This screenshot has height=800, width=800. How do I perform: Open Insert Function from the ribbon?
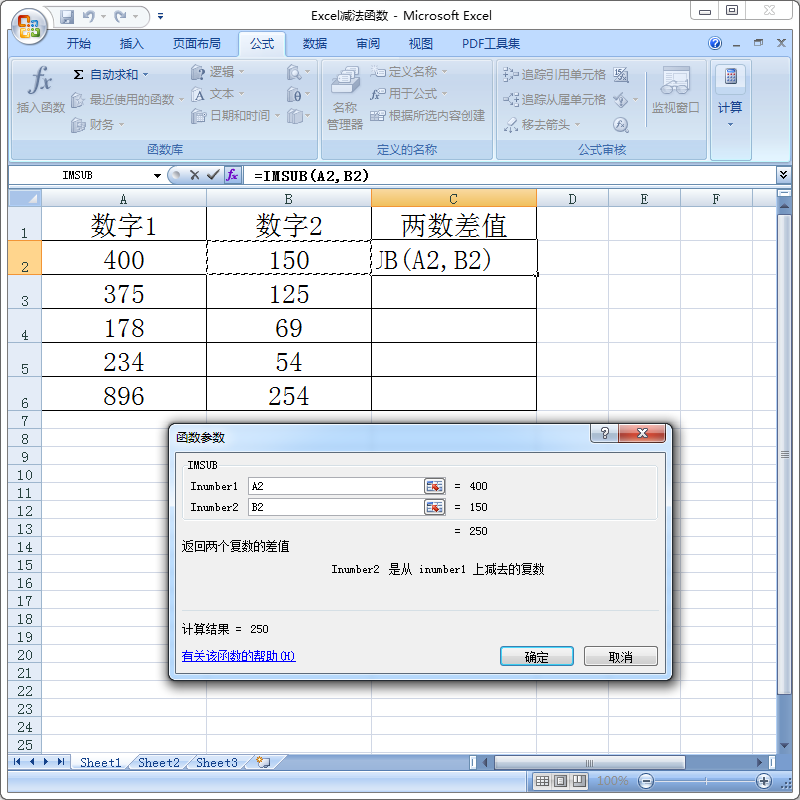click(x=40, y=89)
